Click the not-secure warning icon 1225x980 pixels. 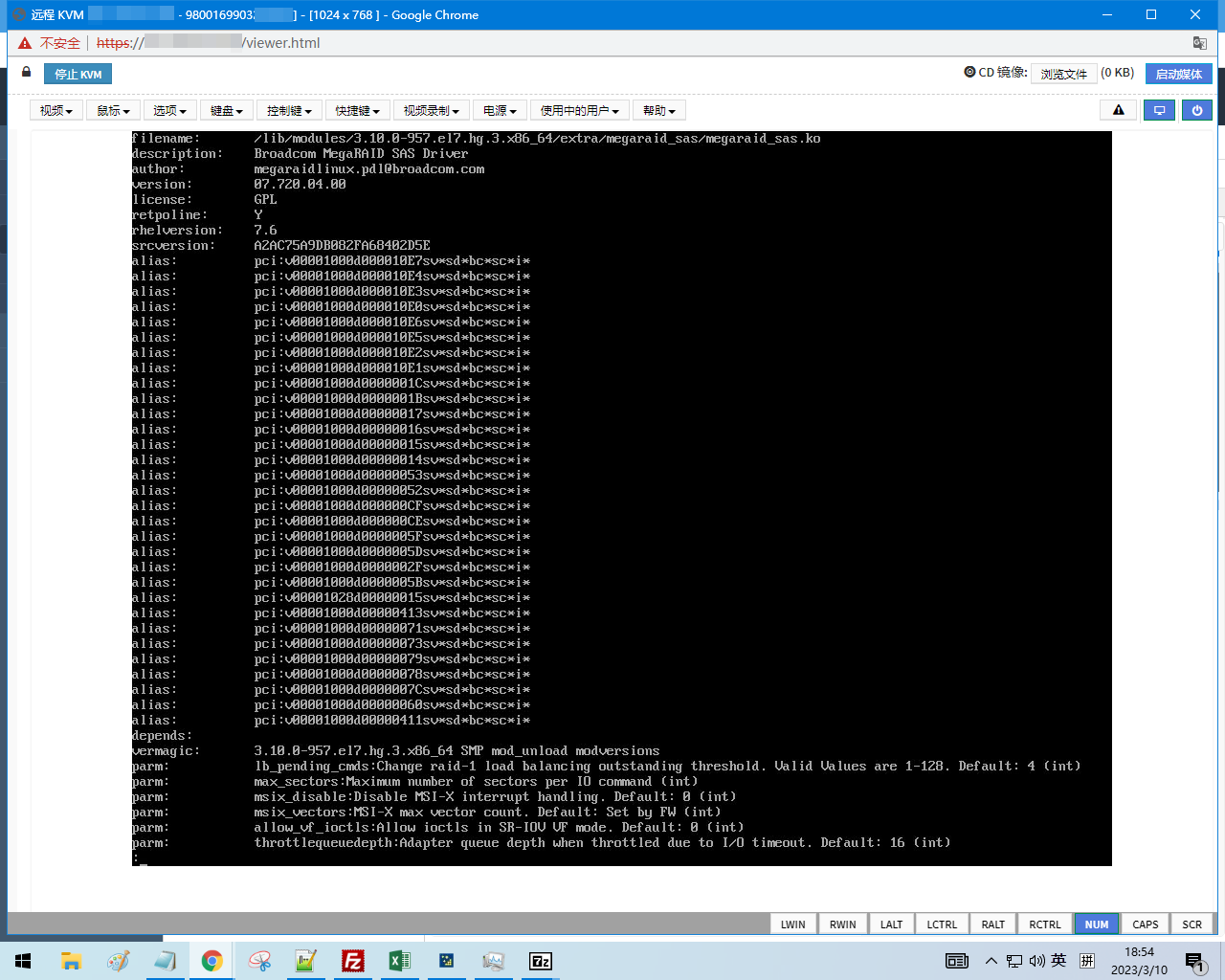[25, 43]
